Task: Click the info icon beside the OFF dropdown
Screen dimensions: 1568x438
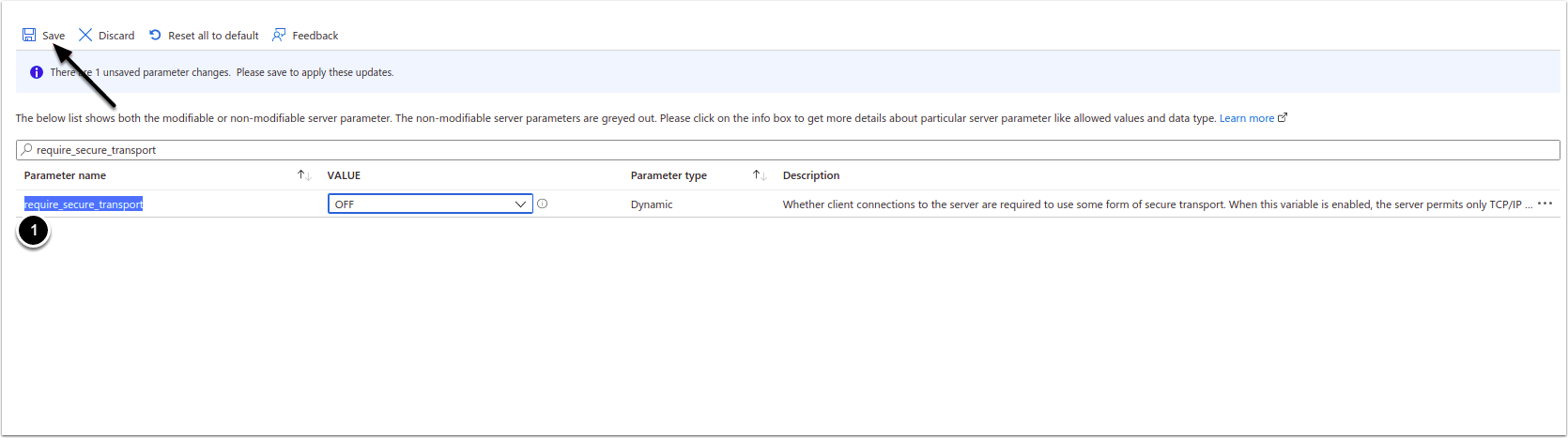Action: click(543, 204)
